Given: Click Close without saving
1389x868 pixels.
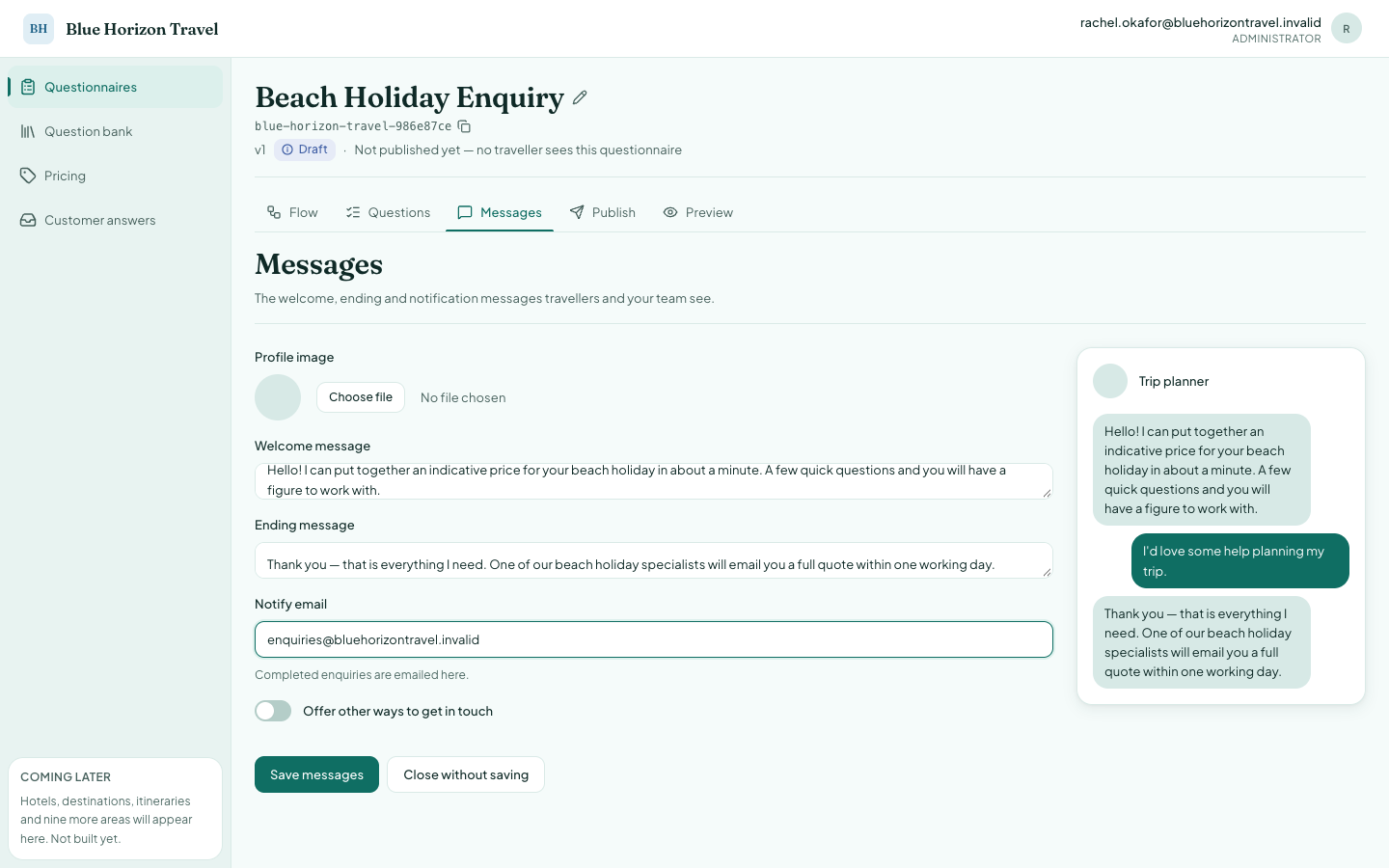Looking at the screenshot, I should pos(466,774).
